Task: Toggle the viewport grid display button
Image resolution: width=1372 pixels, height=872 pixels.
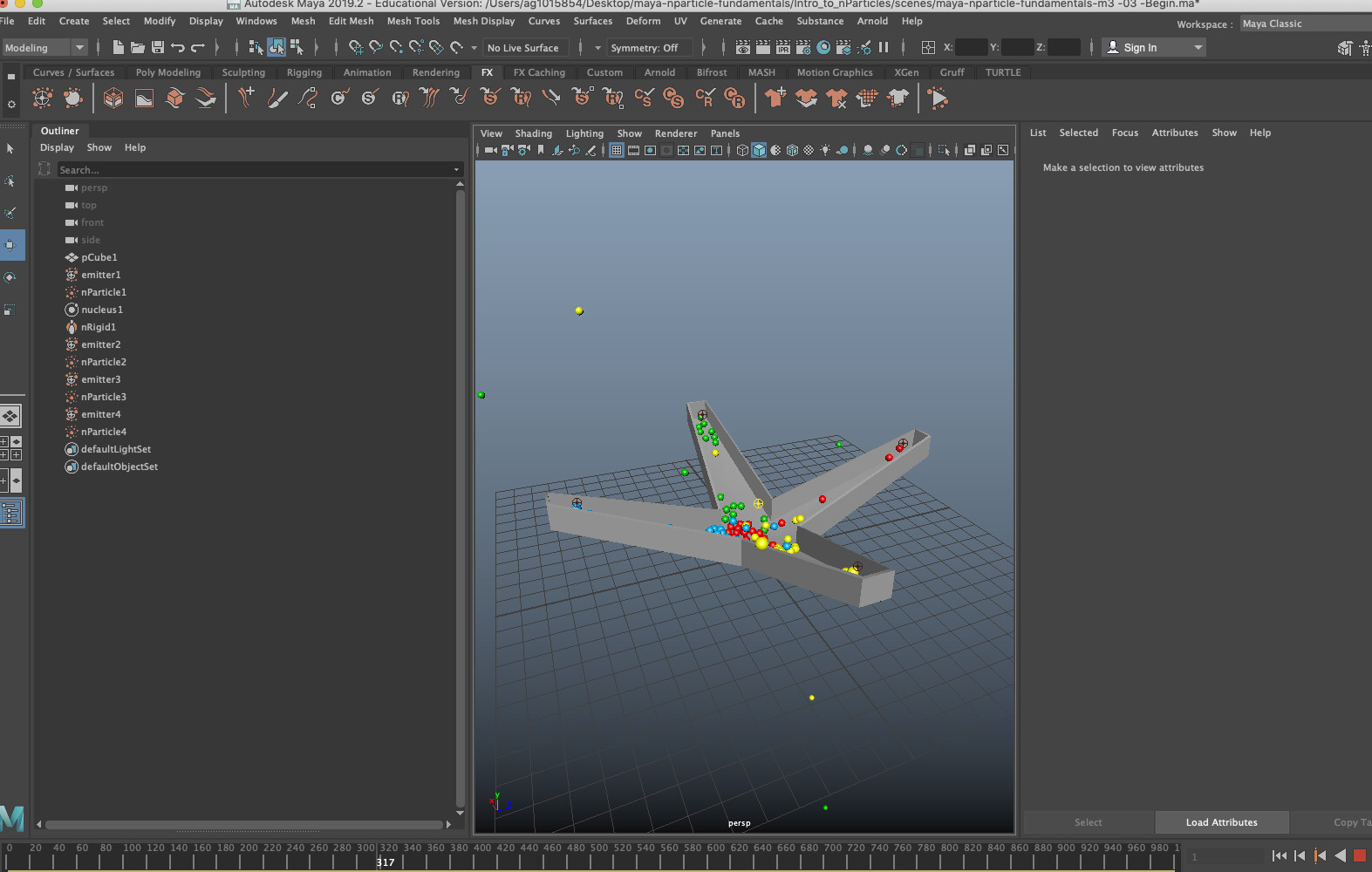Action: pyautogui.click(x=617, y=151)
